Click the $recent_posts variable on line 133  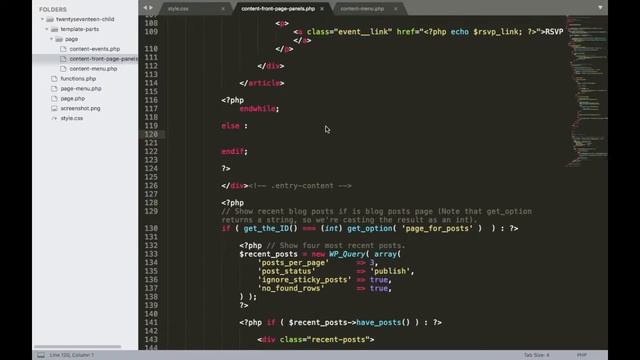(268, 254)
